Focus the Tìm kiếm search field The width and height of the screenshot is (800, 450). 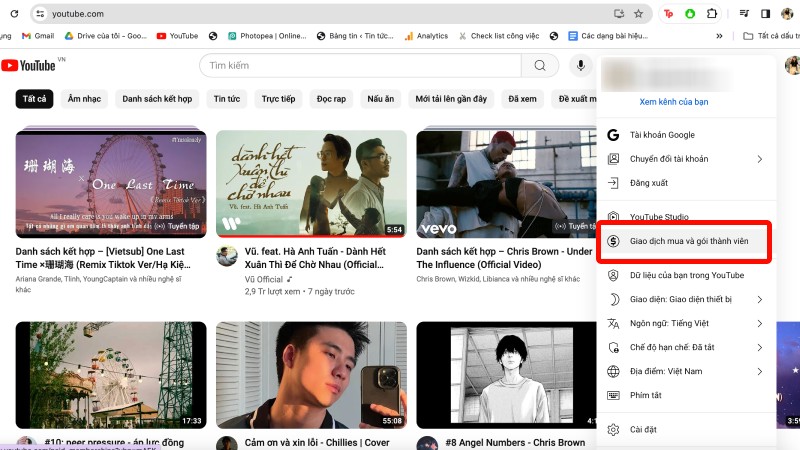360,65
